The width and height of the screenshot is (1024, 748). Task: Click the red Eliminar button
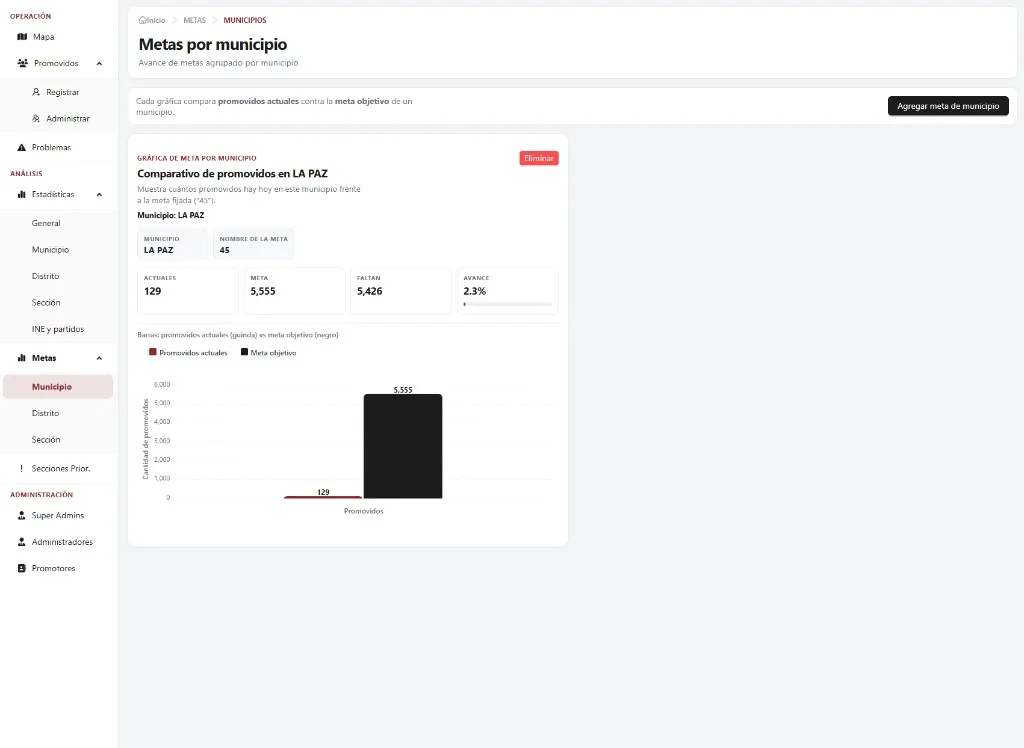point(539,158)
